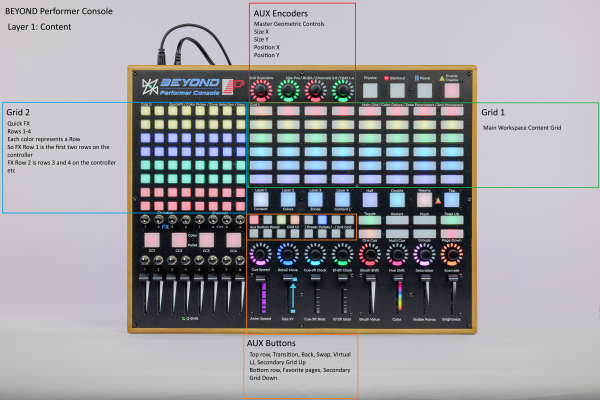Select the Layer 2 Colors button

[x=288, y=198]
